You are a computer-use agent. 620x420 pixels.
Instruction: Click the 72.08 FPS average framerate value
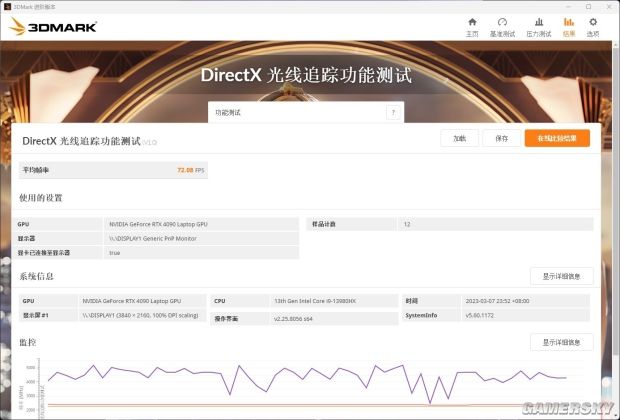pyautogui.click(x=191, y=170)
